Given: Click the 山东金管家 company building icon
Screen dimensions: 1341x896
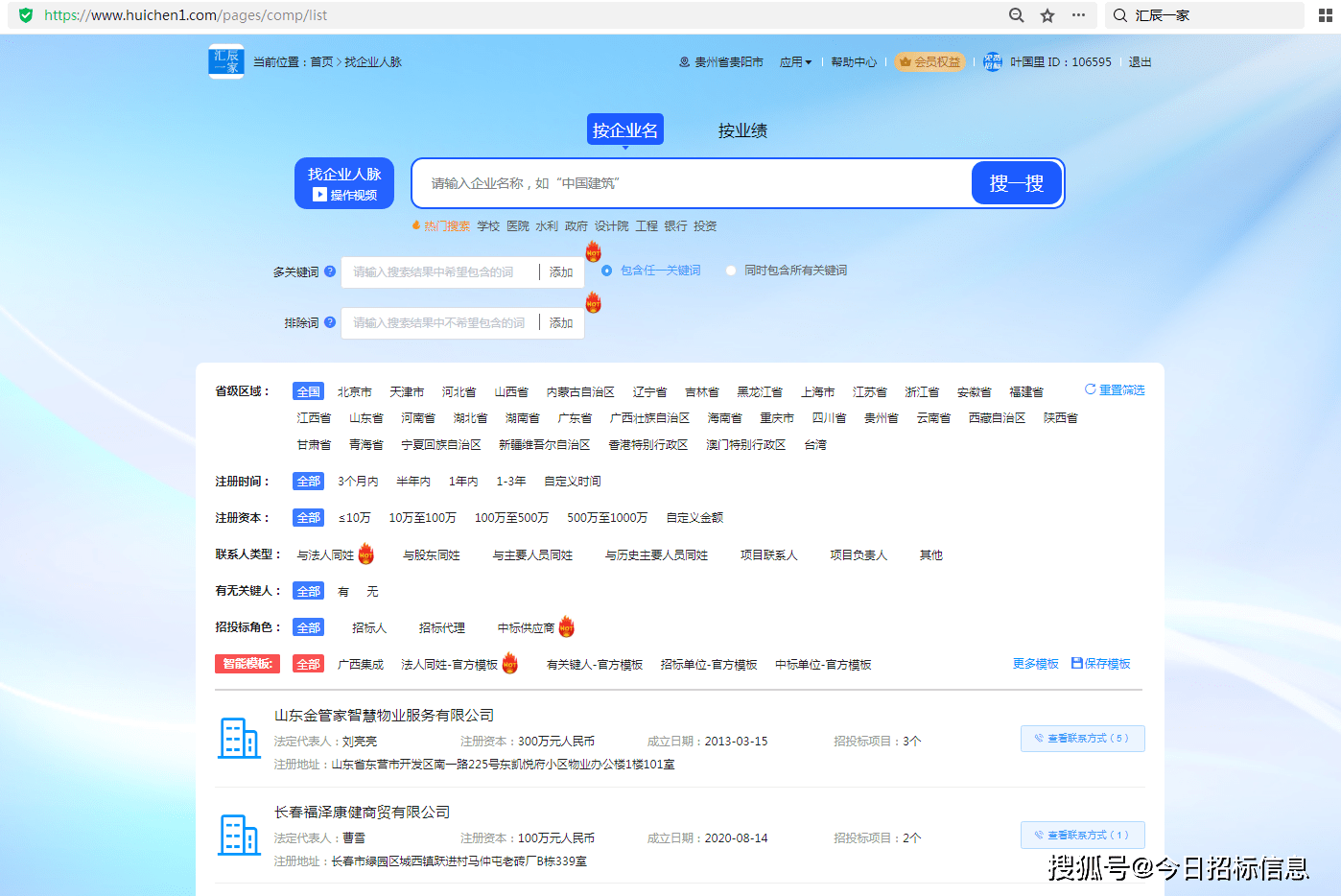Looking at the screenshot, I should coord(239,739).
